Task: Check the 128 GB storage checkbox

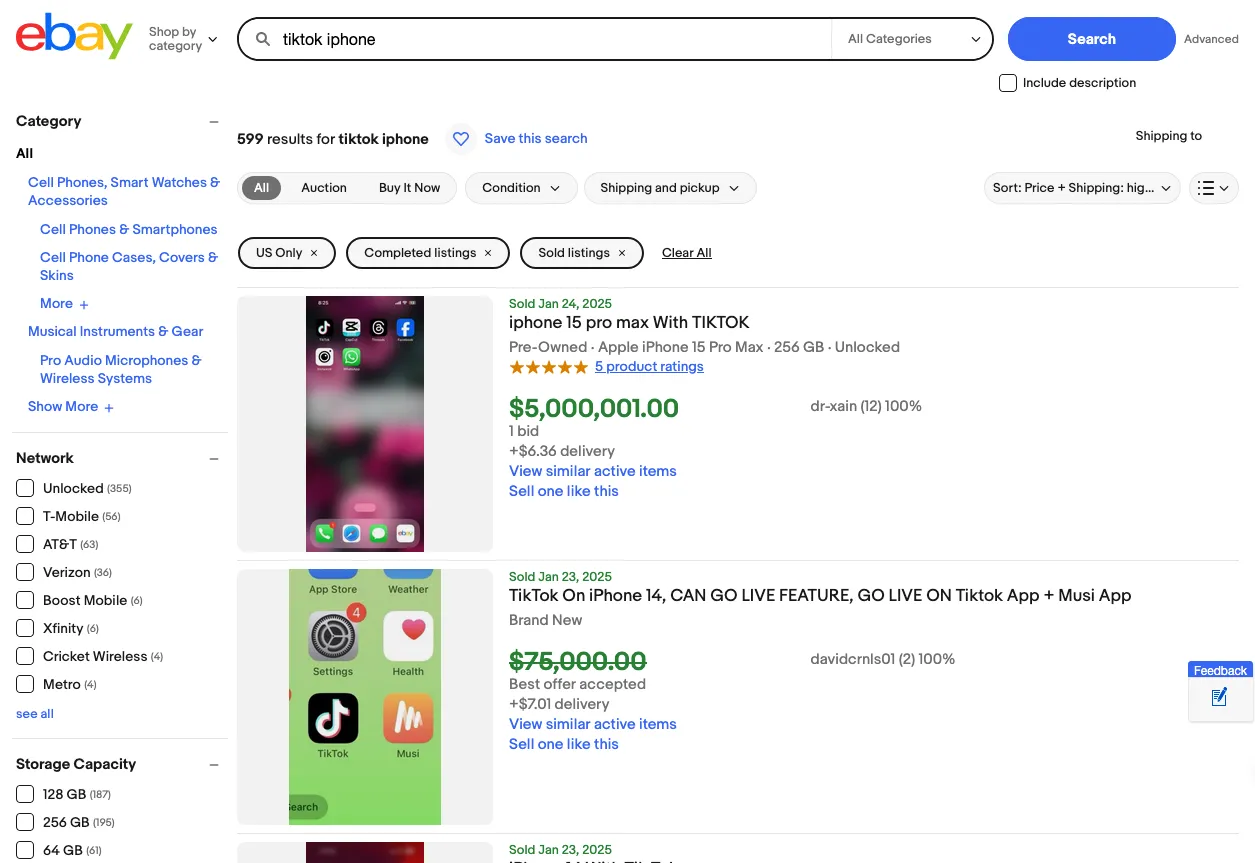Action: coord(25,794)
